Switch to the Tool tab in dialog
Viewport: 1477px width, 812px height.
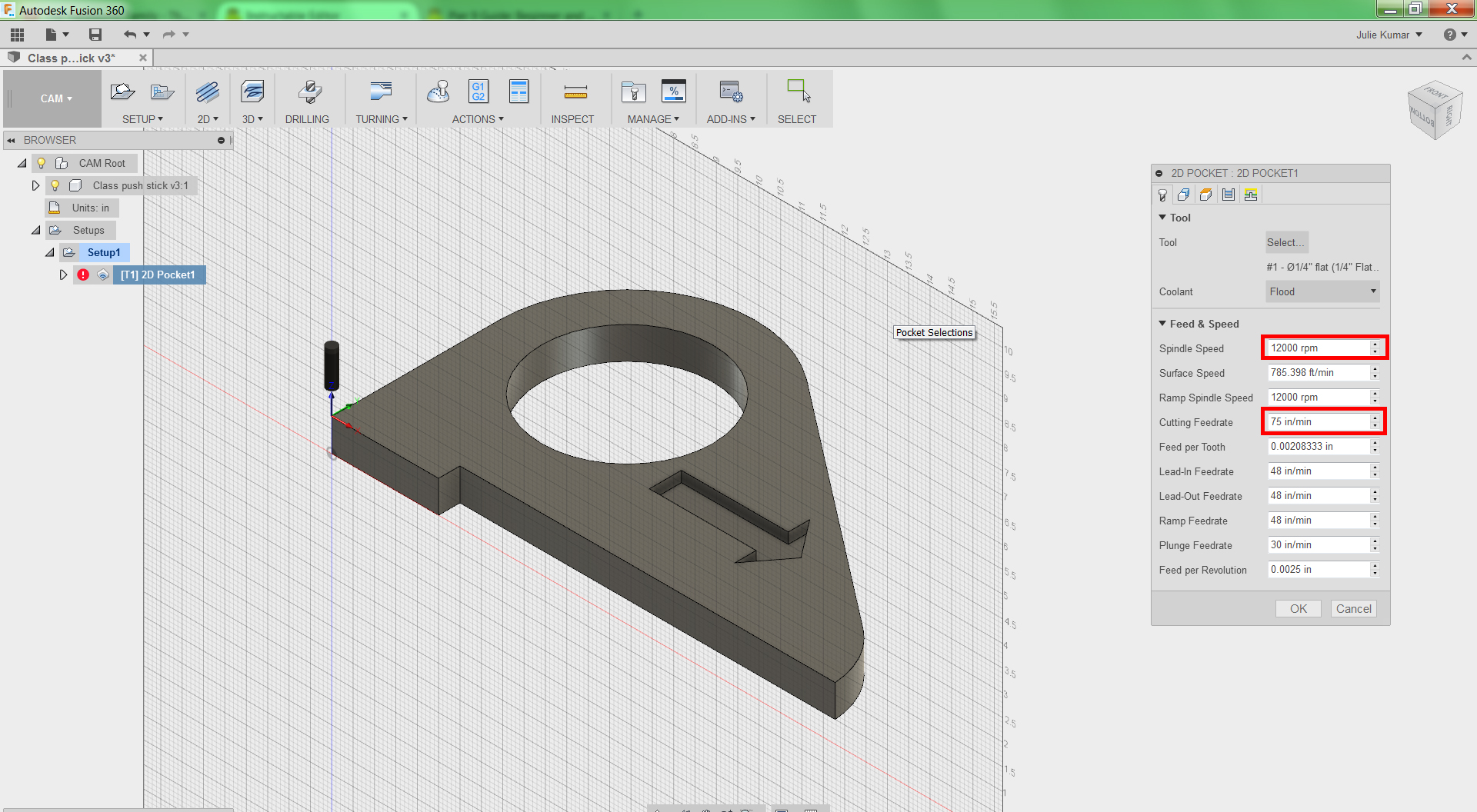tap(1162, 195)
